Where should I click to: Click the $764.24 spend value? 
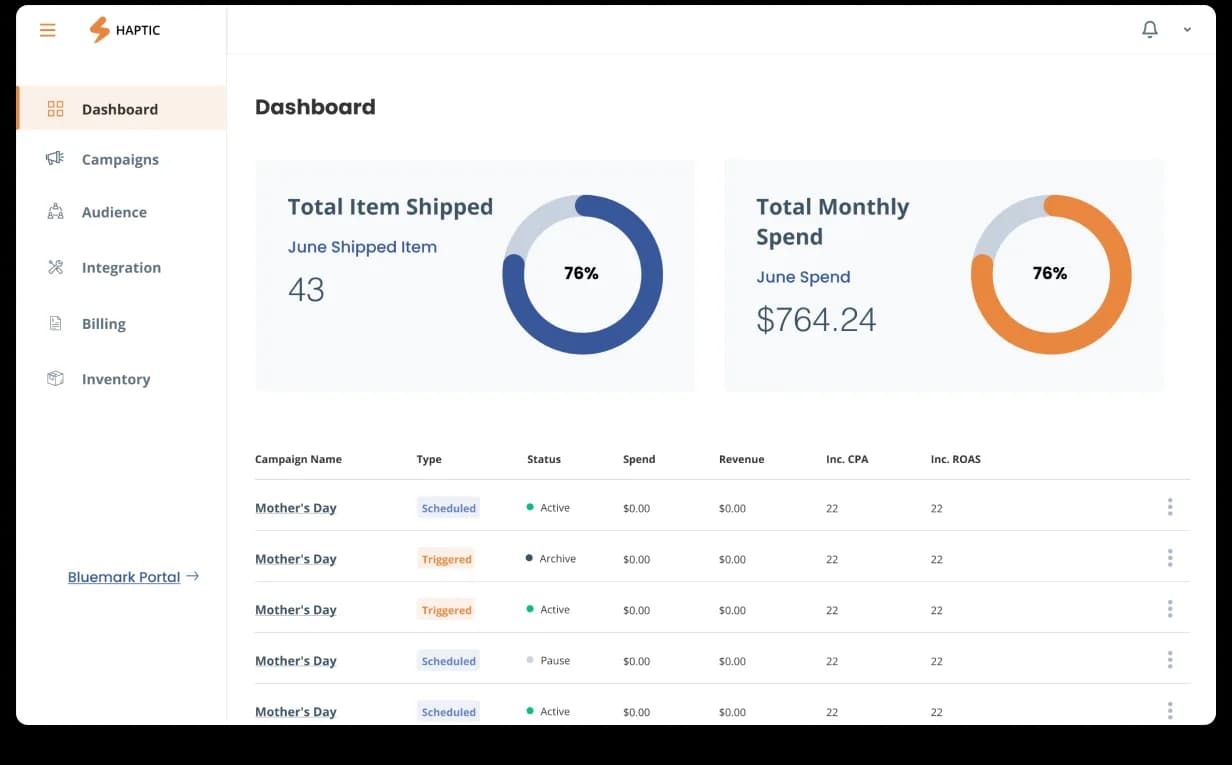click(816, 319)
